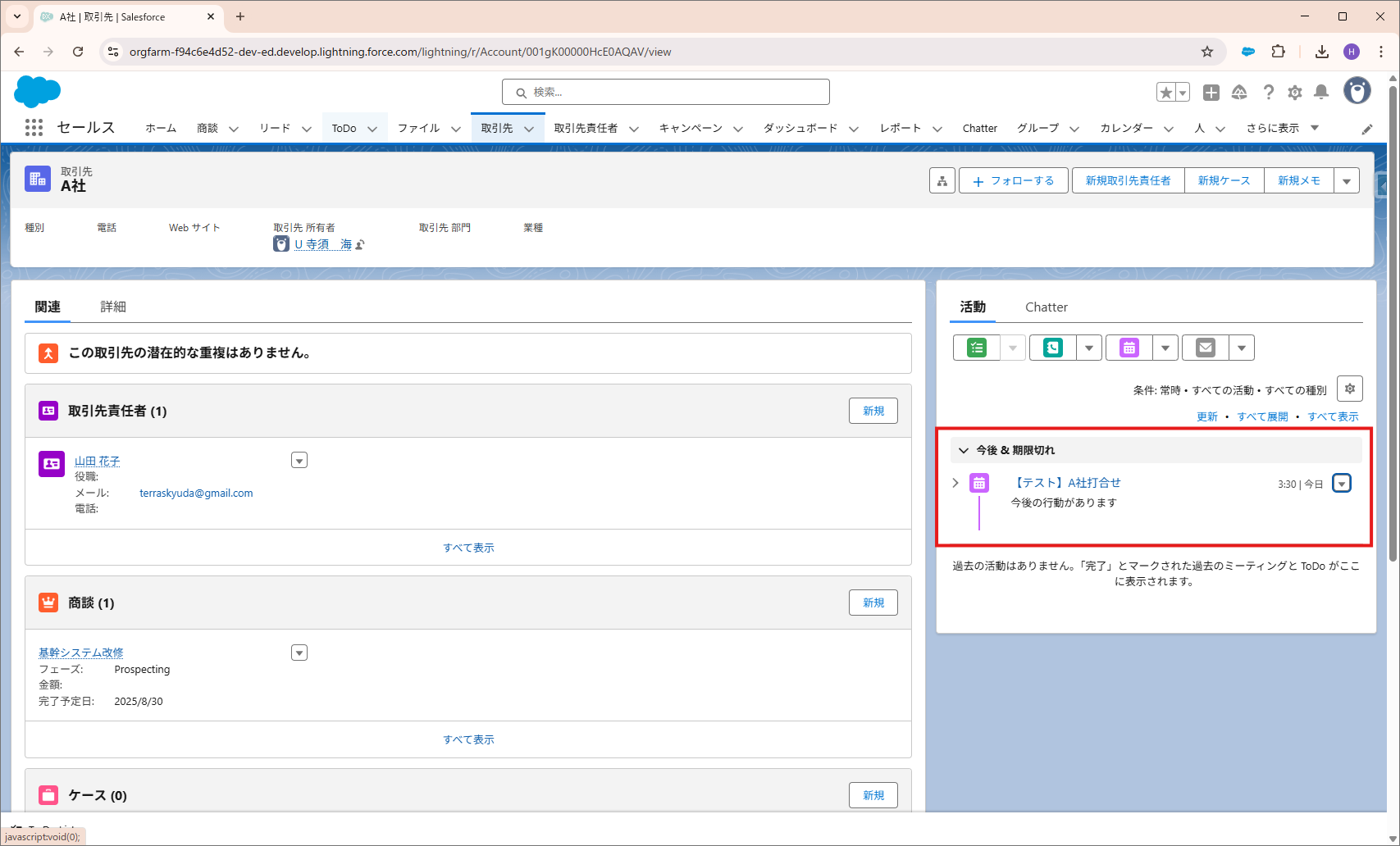Click 新規取引先責任者 button
The height and width of the screenshot is (846, 1400).
click(x=1129, y=180)
